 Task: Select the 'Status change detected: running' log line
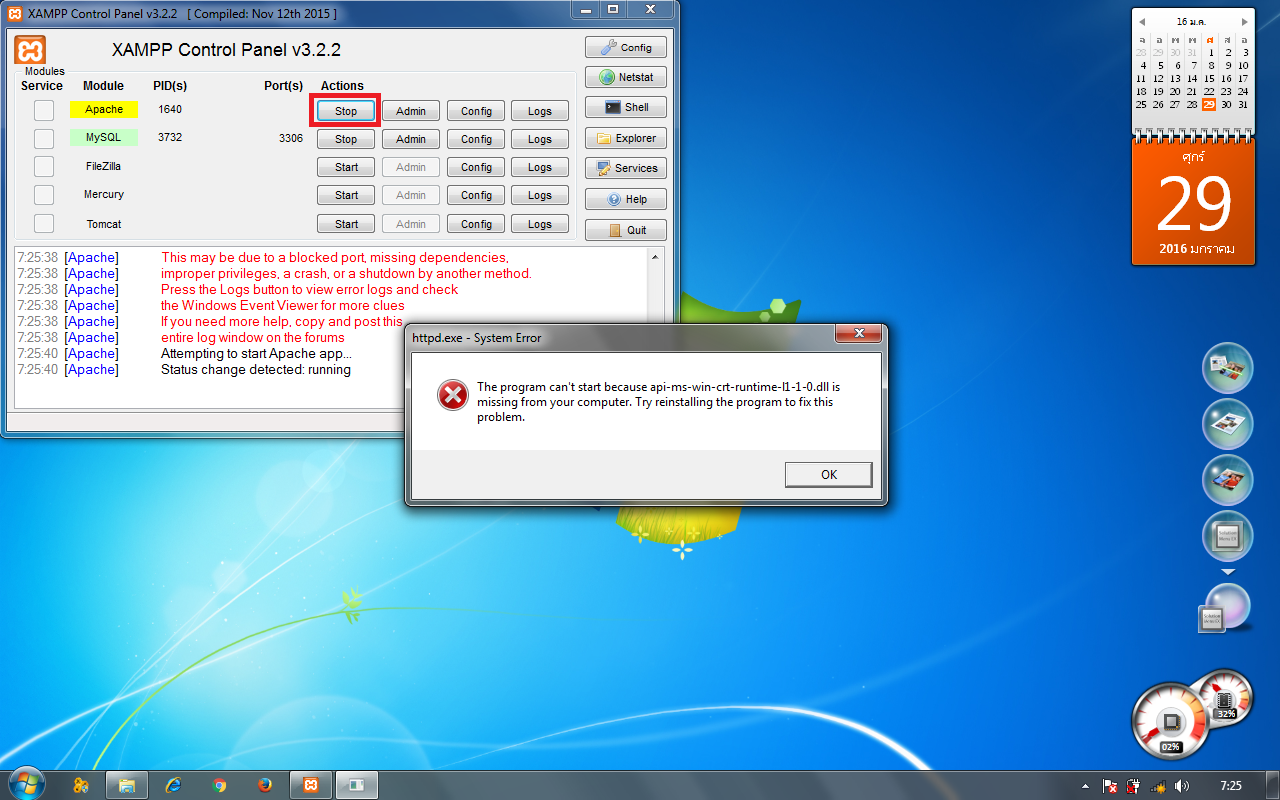pos(256,370)
